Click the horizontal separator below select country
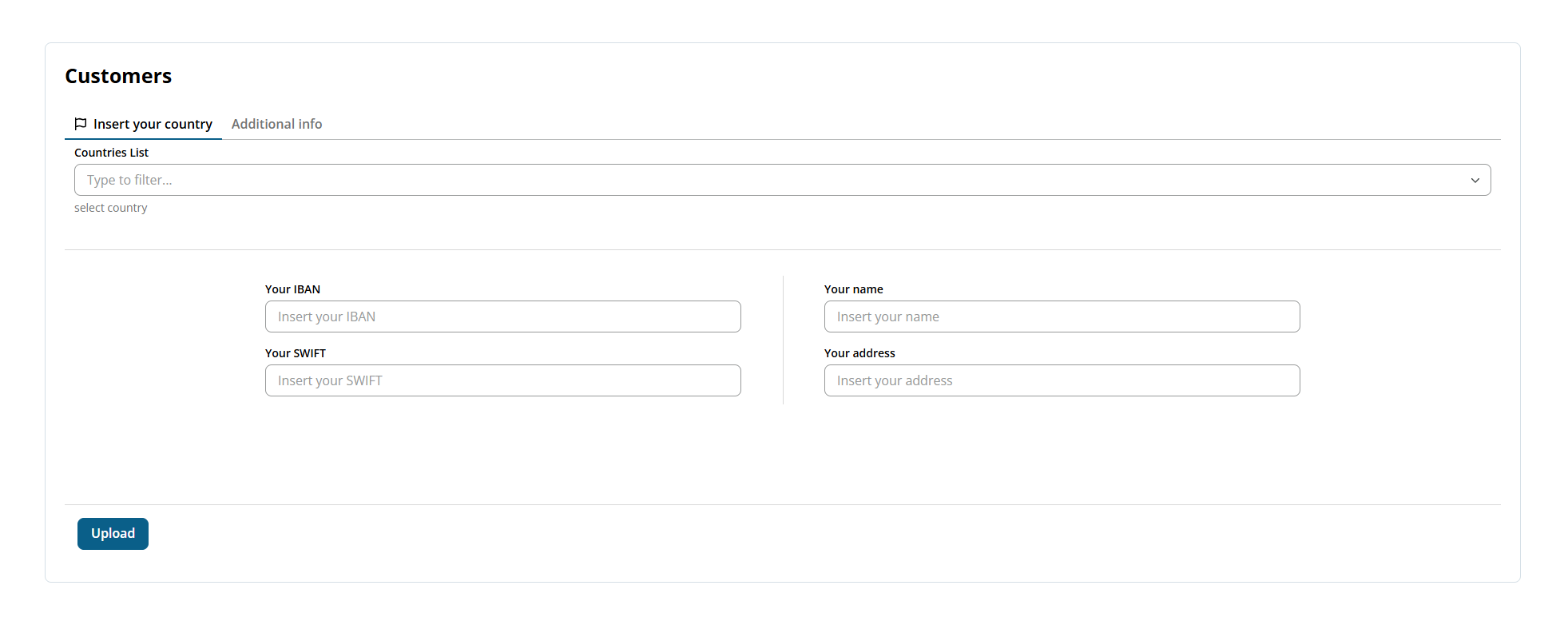The width and height of the screenshot is (1568, 625). click(x=783, y=249)
